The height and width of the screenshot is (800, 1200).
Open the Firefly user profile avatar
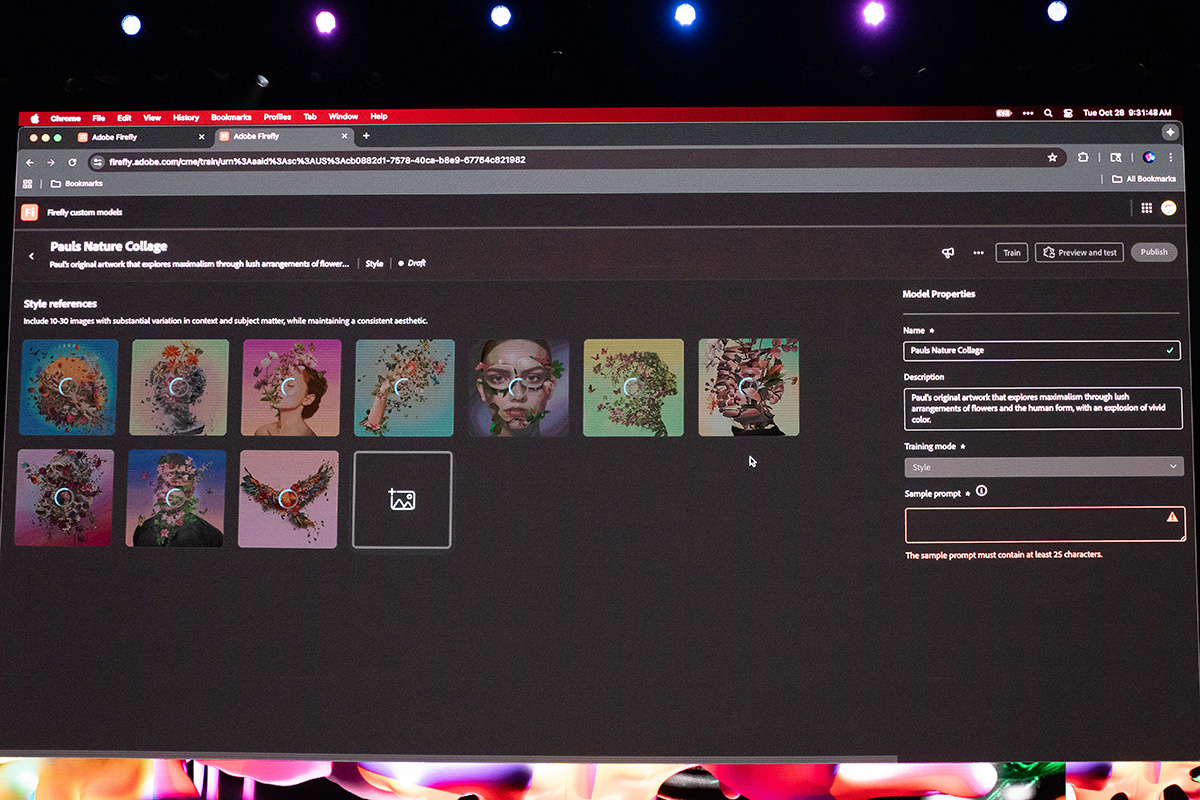click(x=1169, y=208)
